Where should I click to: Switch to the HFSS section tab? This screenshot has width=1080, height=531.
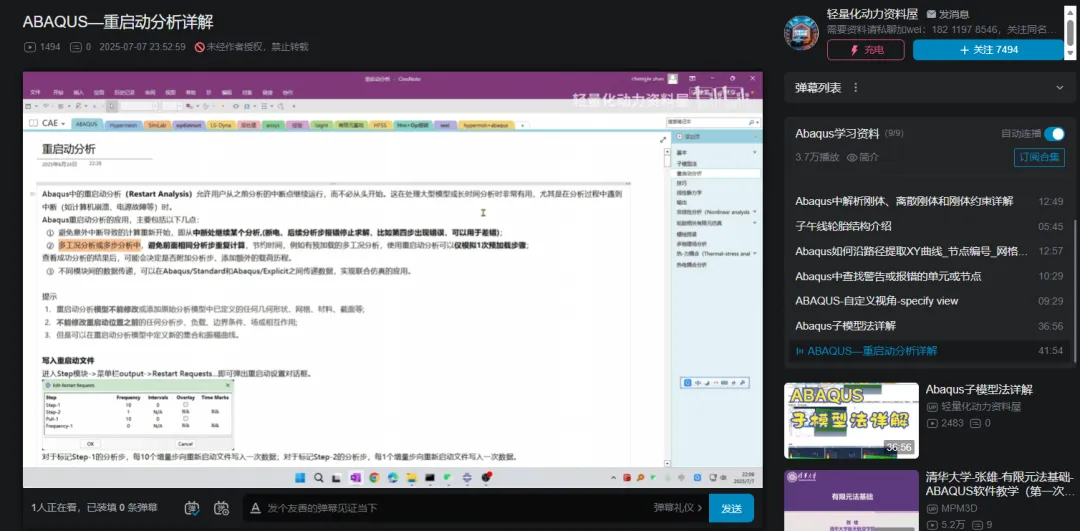pyautogui.click(x=380, y=125)
